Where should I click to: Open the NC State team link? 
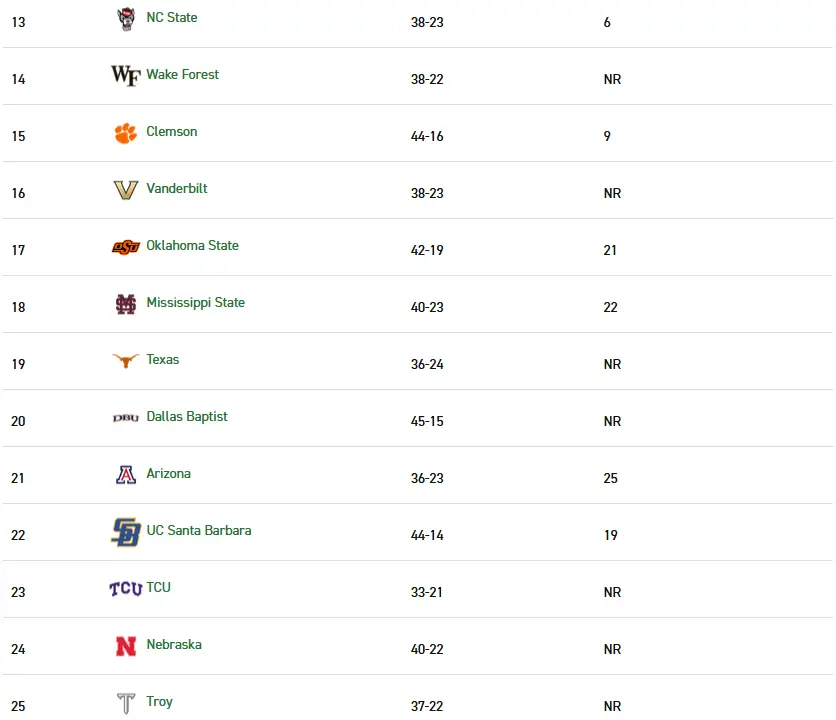[172, 17]
